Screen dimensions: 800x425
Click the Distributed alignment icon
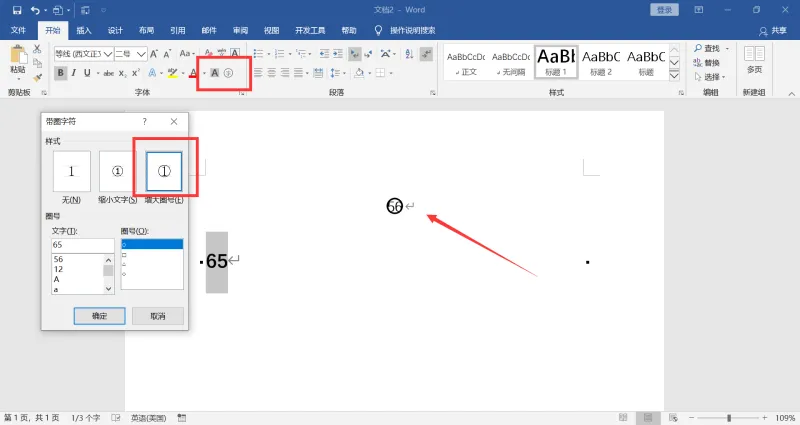coord(318,73)
